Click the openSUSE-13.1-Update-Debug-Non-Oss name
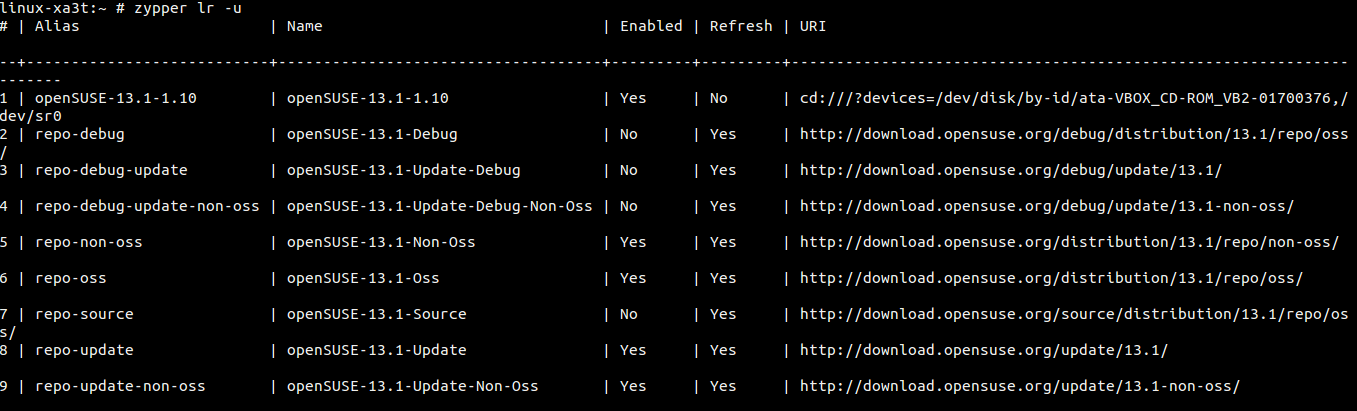The height and width of the screenshot is (411, 1357). [x=439, y=206]
